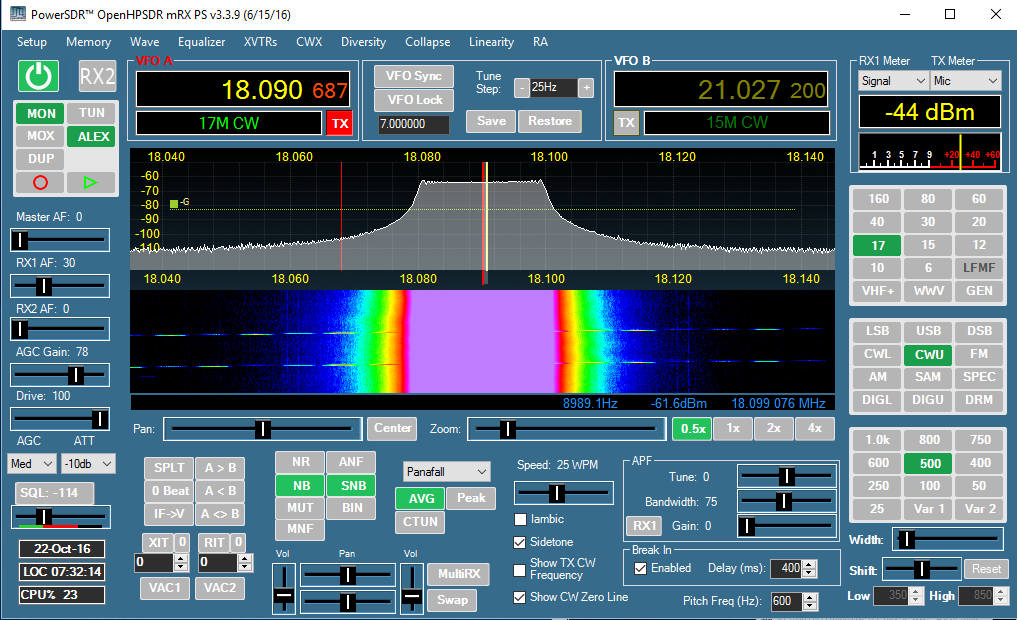Viewport: 1017px width, 620px height.
Task: Click the green power button
Action: [38, 76]
